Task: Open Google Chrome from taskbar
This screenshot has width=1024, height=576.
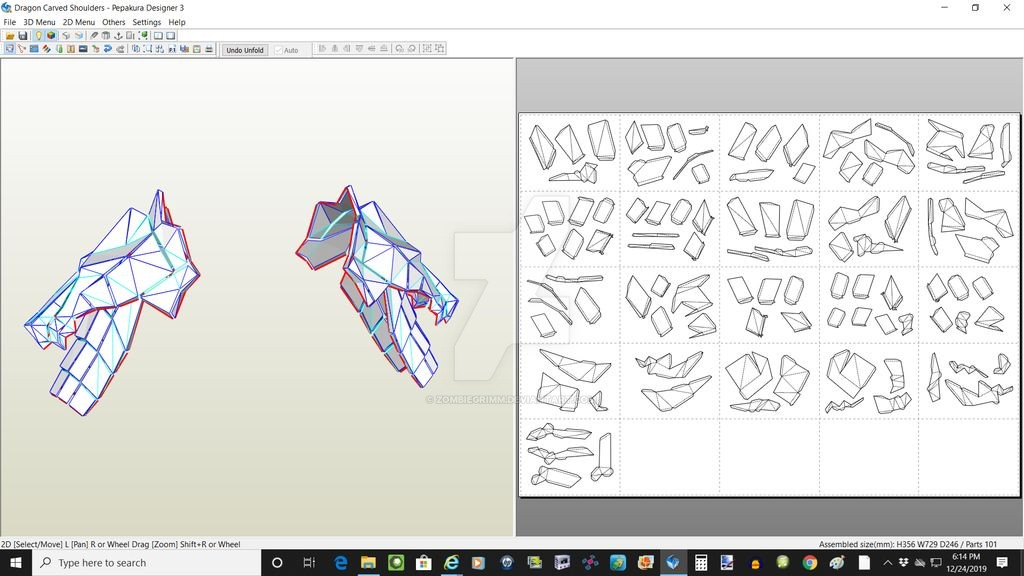Action: pos(810,563)
